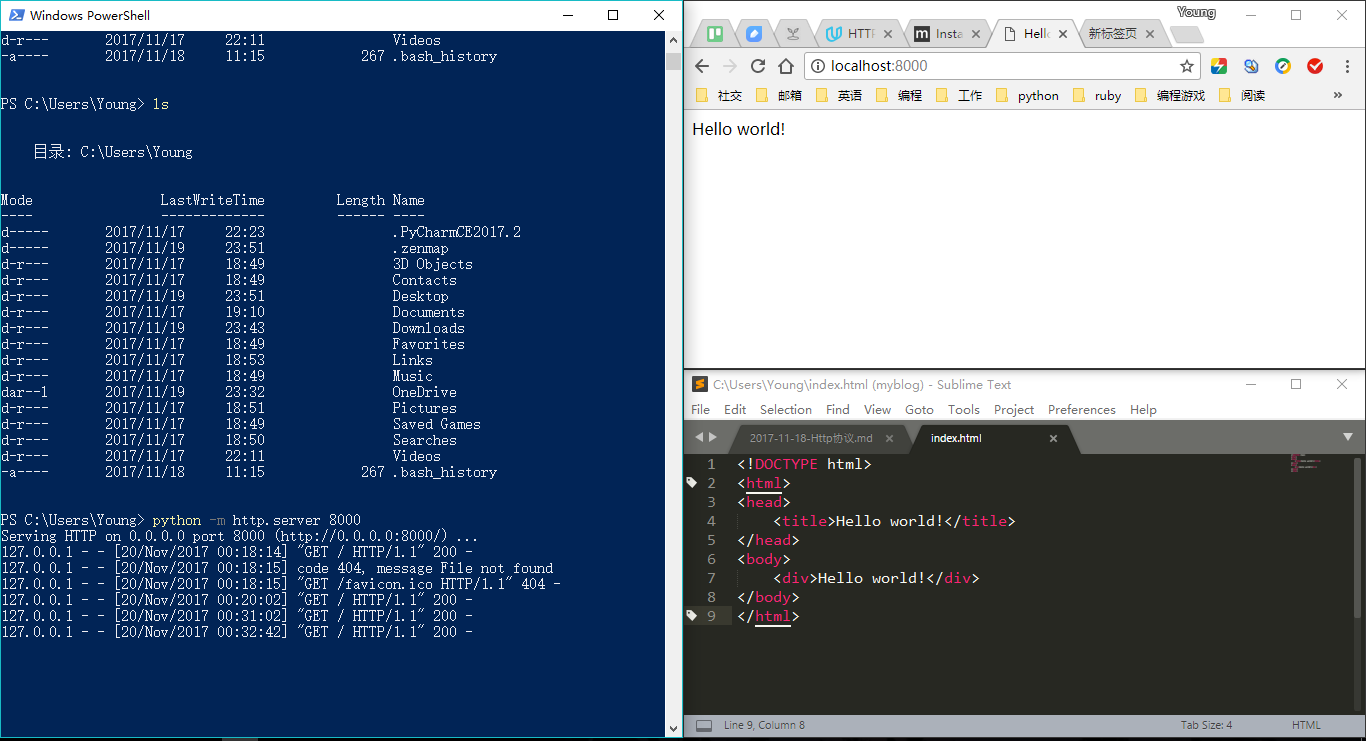This screenshot has width=1366, height=741.
Task: Open Sublime Text Find menu
Action: click(838, 409)
